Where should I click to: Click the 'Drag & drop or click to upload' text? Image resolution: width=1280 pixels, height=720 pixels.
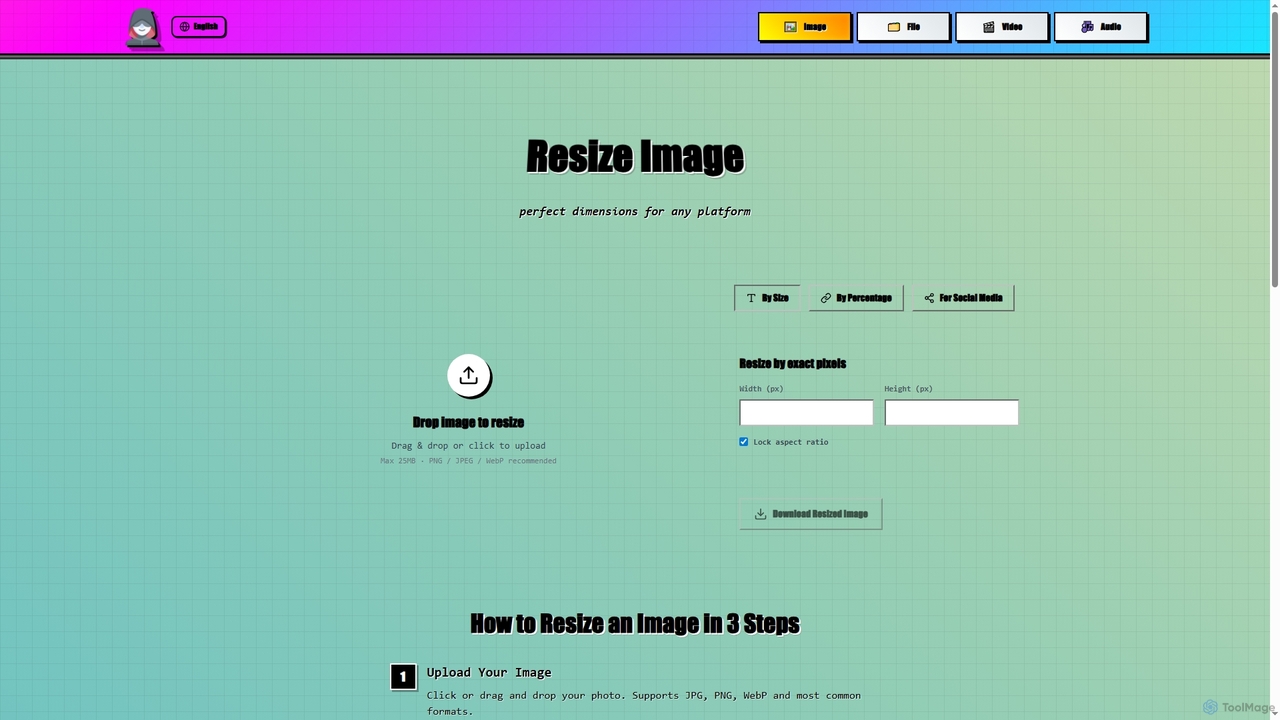pyautogui.click(x=468, y=446)
